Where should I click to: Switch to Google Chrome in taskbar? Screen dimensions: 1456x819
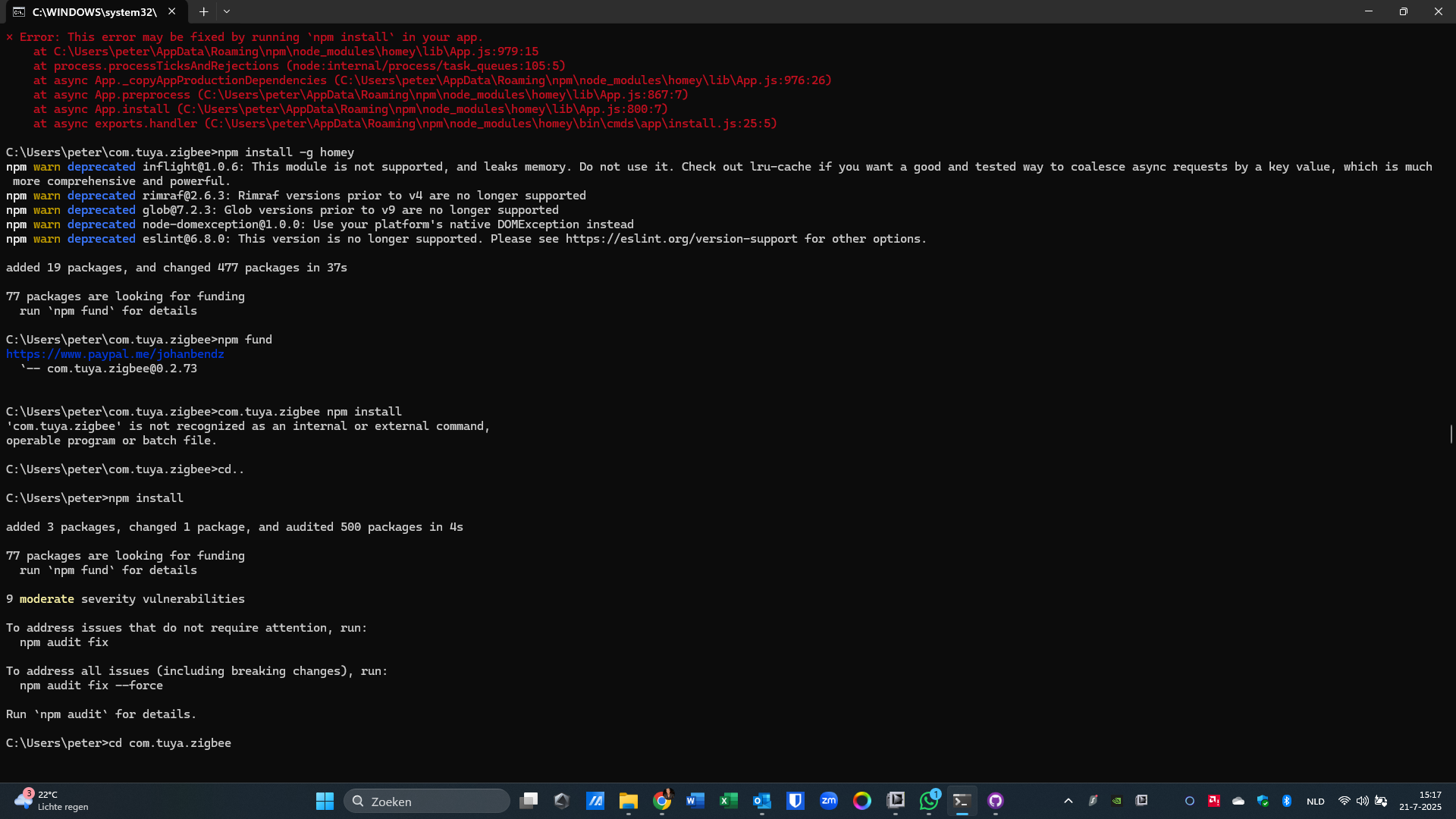click(x=662, y=801)
